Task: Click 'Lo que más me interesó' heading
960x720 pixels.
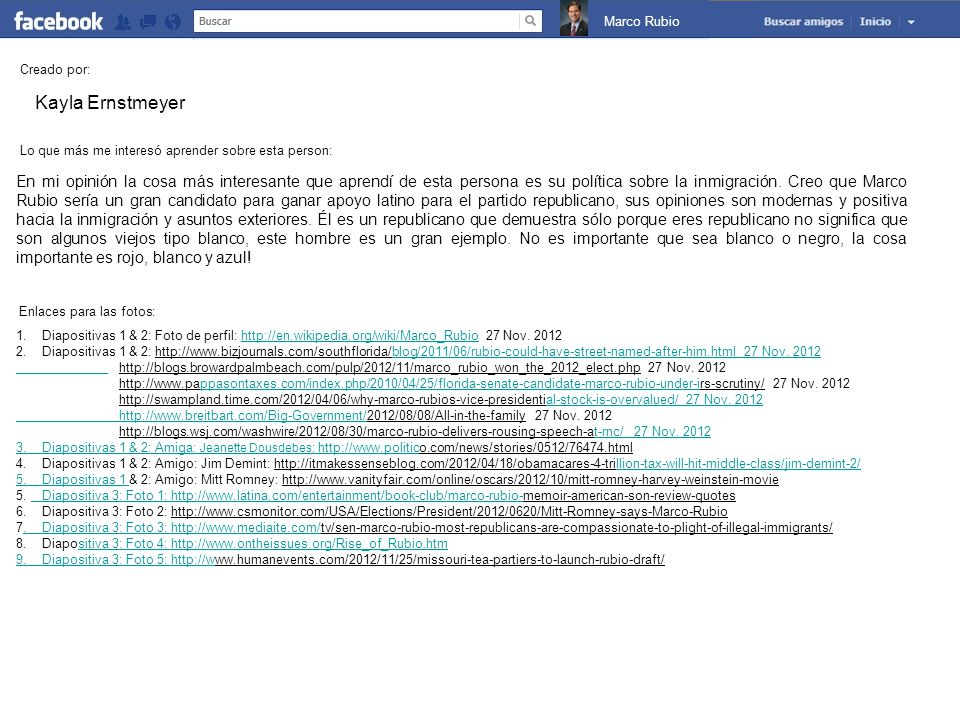Action: pos(176,151)
